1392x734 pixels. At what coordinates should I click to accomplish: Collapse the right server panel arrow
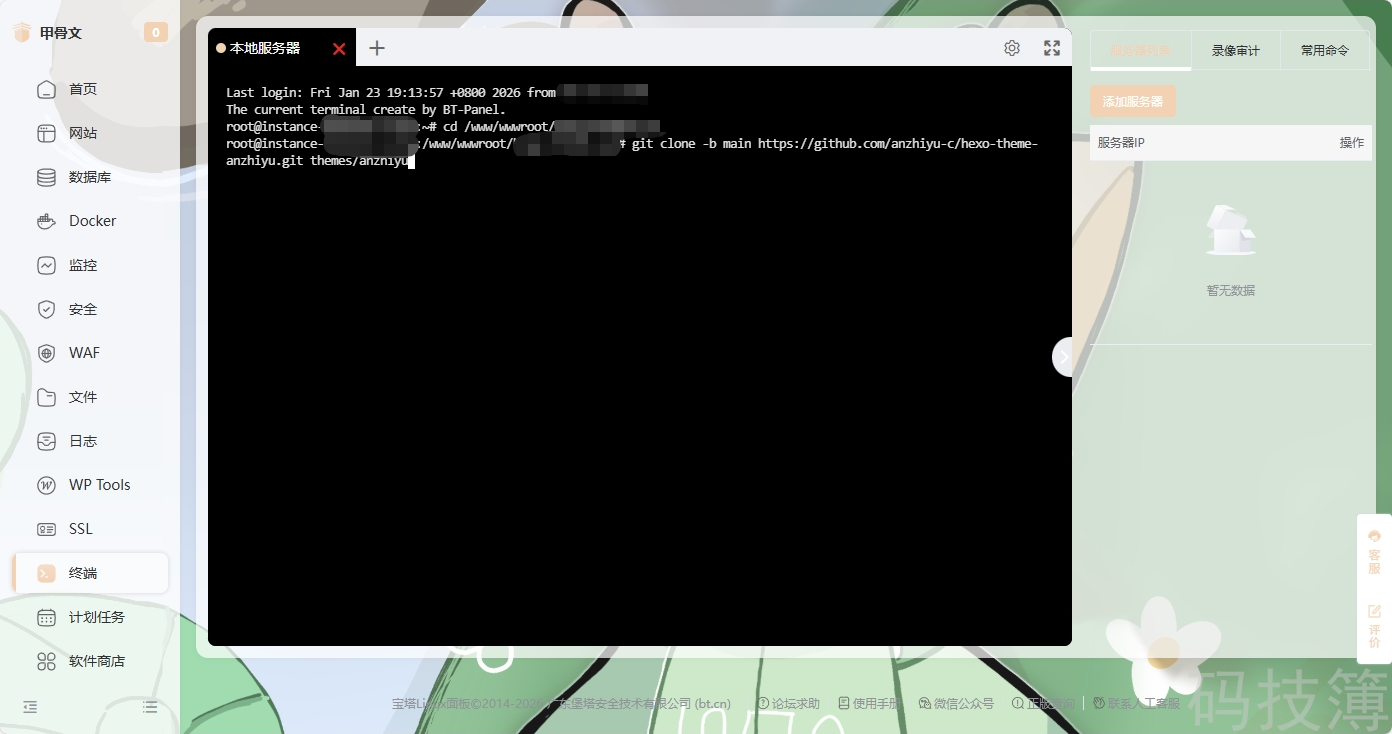pyautogui.click(x=1064, y=357)
